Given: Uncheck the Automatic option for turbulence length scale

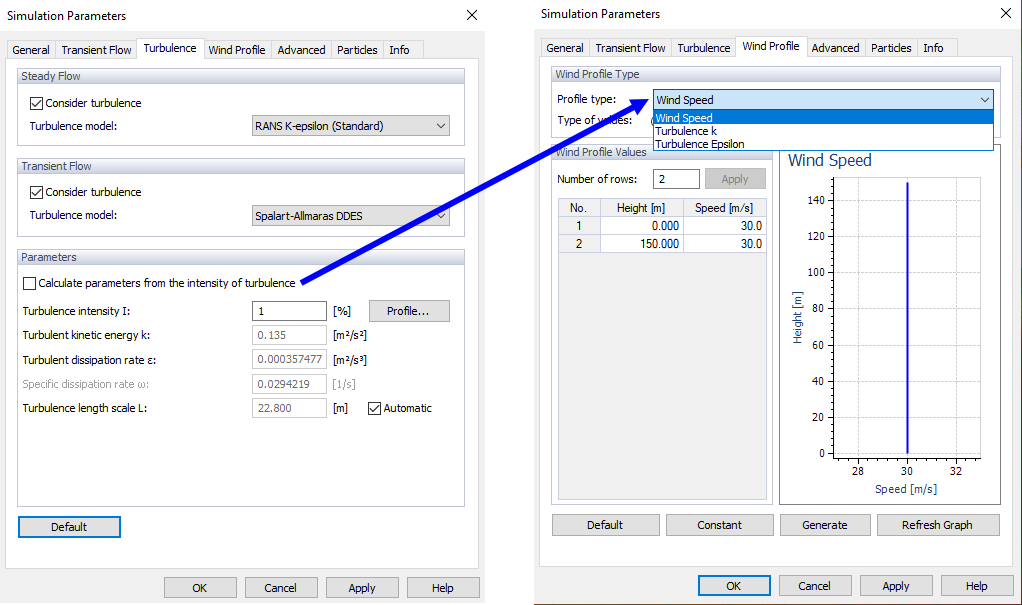Looking at the screenshot, I should click(x=374, y=407).
